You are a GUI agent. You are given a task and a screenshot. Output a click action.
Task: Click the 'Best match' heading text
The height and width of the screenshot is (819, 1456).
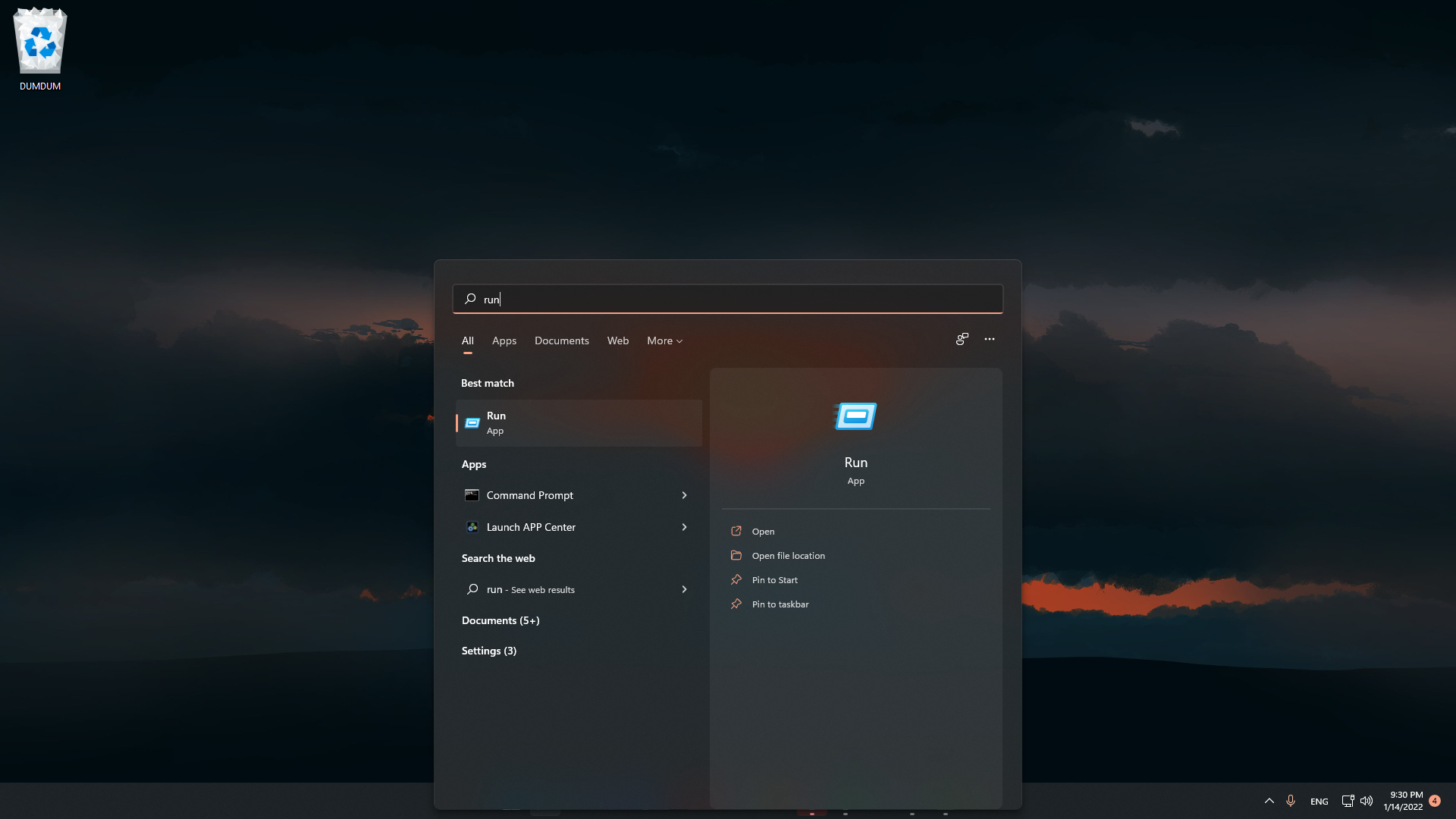(x=488, y=383)
